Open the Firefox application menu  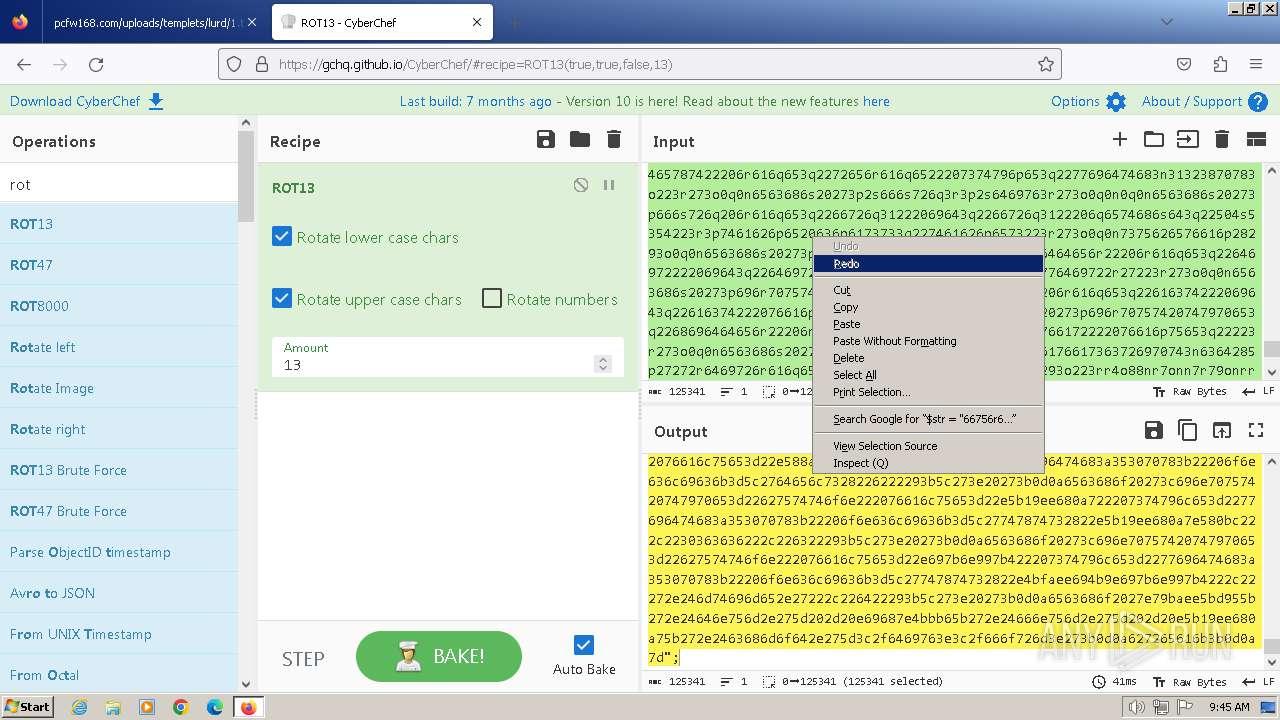1256,64
